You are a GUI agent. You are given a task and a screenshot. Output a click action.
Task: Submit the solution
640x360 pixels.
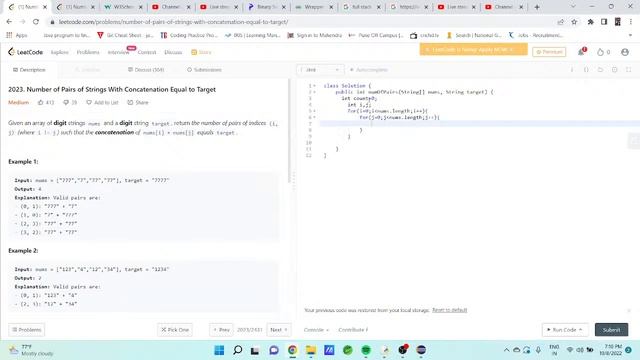(x=611, y=330)
